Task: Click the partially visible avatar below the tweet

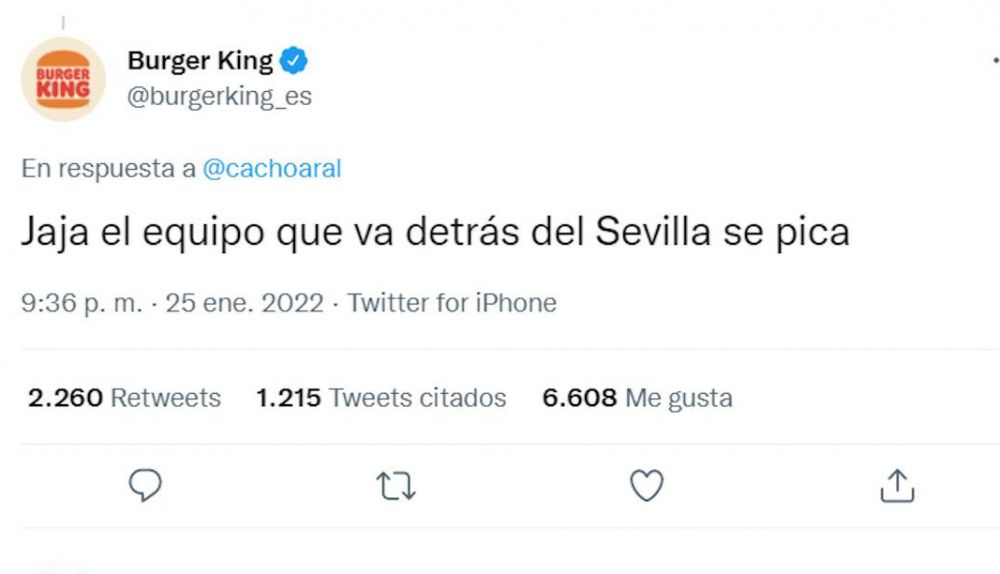Action: (63, 567)
